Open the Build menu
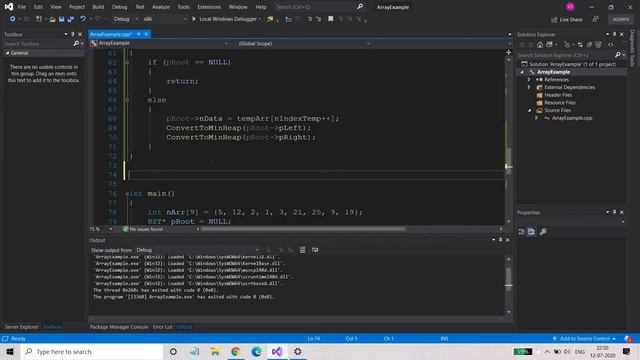Screen dimensions: 640x360 tap(98, 7)
